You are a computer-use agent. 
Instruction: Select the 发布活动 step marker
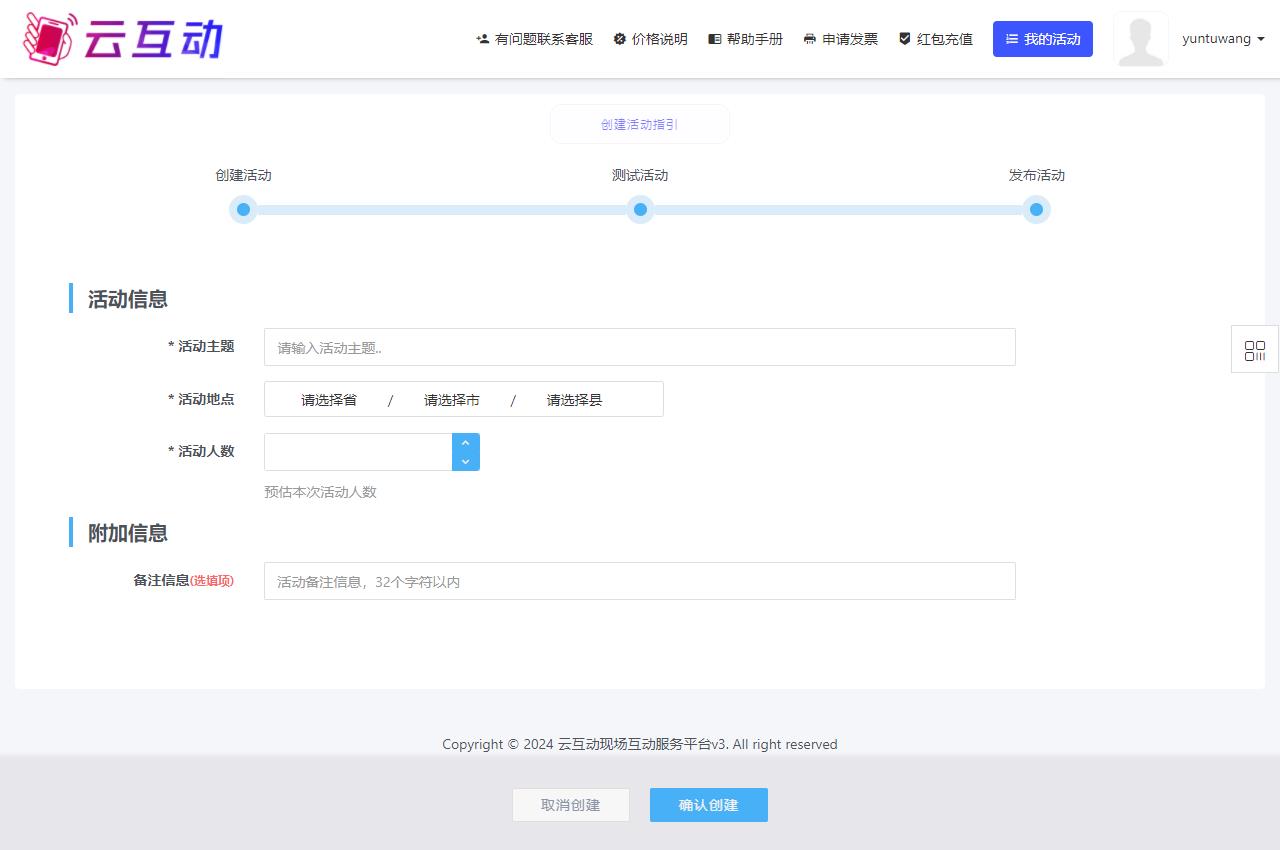click(1036, 209)
